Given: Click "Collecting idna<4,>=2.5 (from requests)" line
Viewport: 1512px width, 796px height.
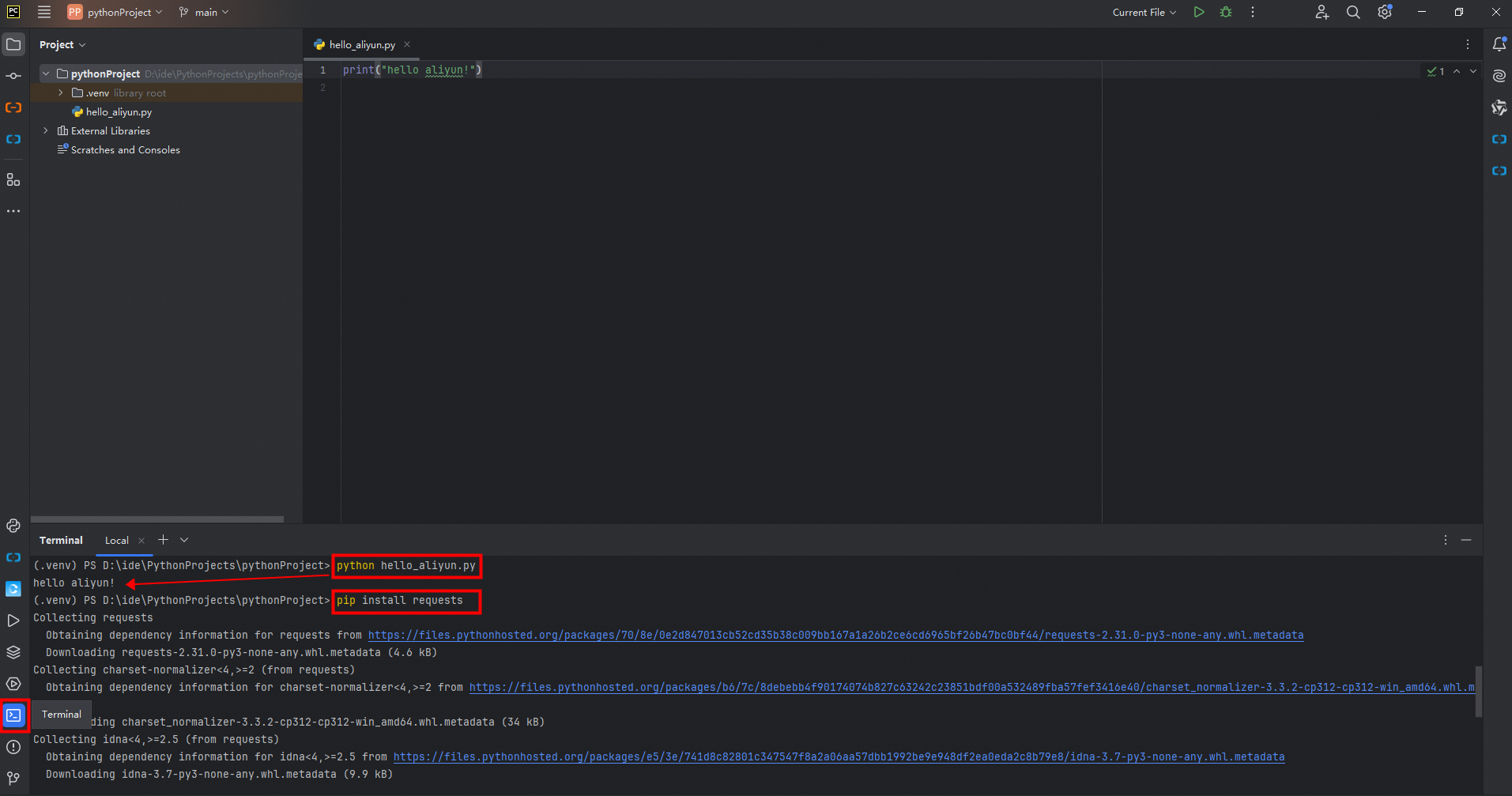Looking at the screenshot, I should coord(156,739).
